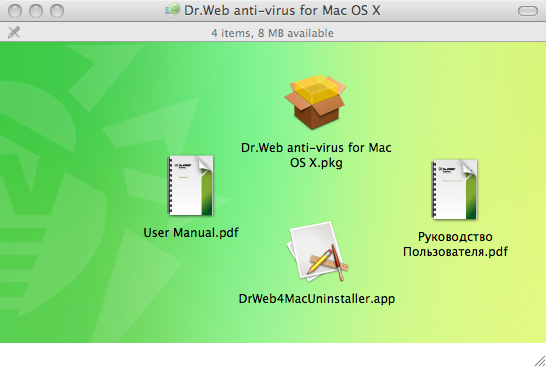546x367 pixels.
Task: Click the volume proxy icon in title bar
Action: 173,10
